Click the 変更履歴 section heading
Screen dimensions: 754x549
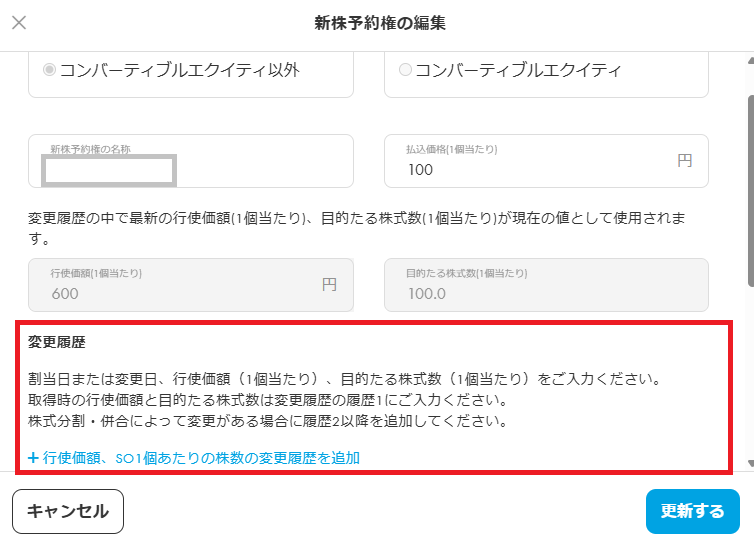[57, 342]
